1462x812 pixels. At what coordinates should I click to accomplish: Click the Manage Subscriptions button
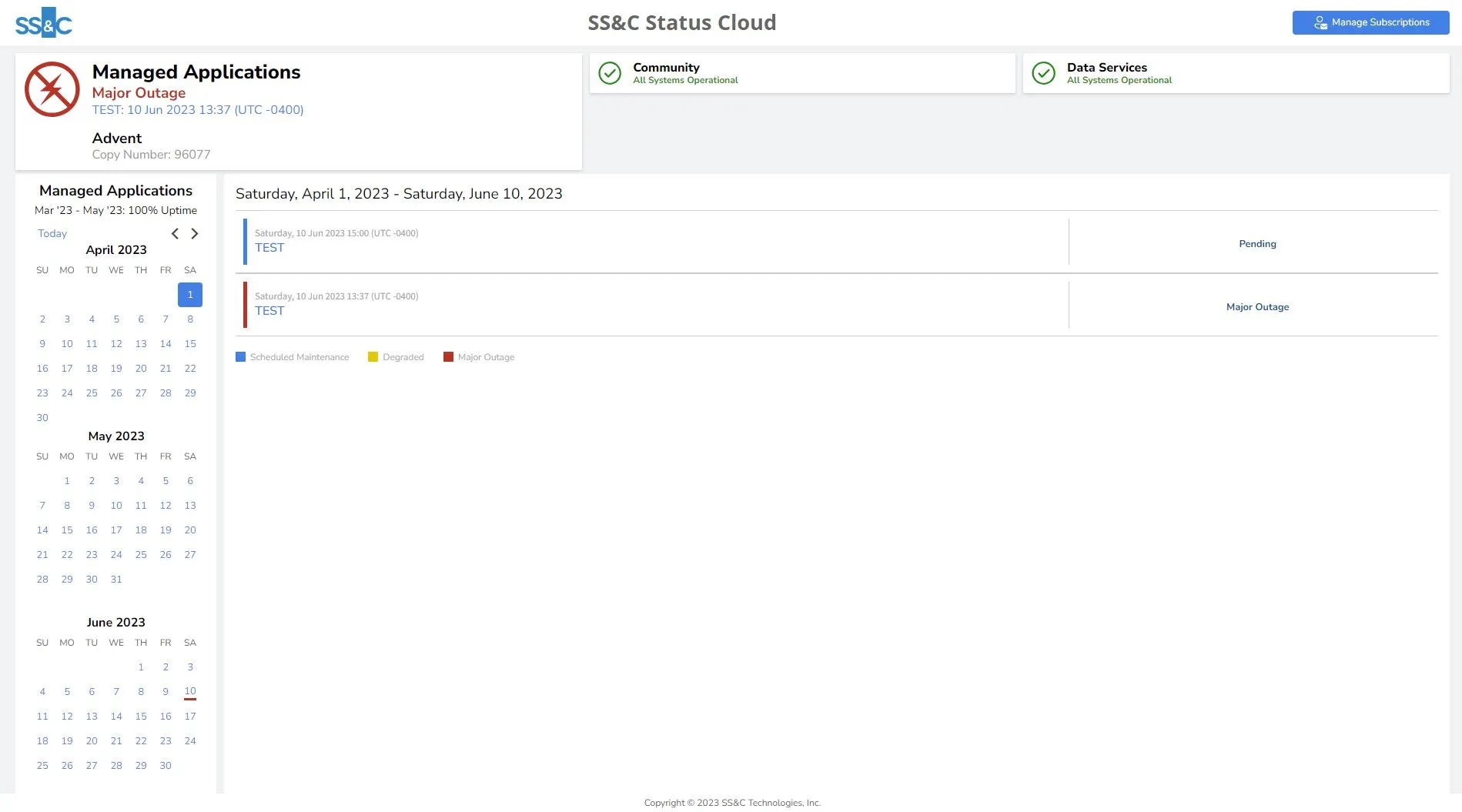pos(1370,22)
